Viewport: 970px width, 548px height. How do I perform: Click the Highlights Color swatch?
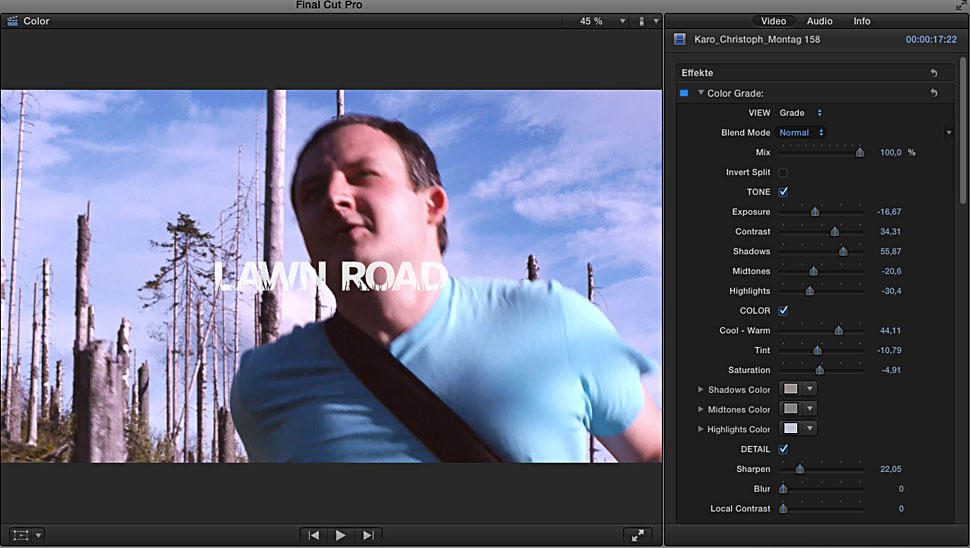(790, 429)
